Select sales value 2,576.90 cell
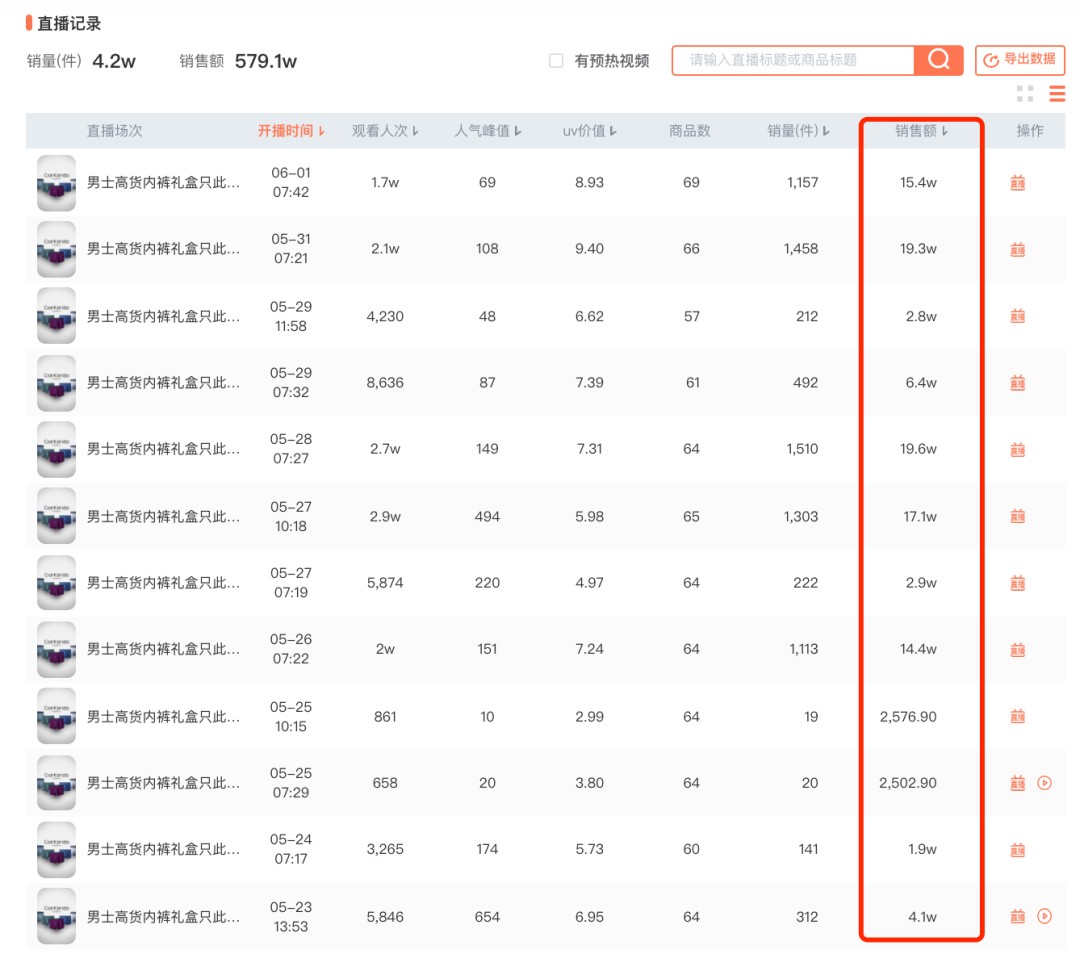This screenshot has width=1080, height=954. [x=908, y=716]
